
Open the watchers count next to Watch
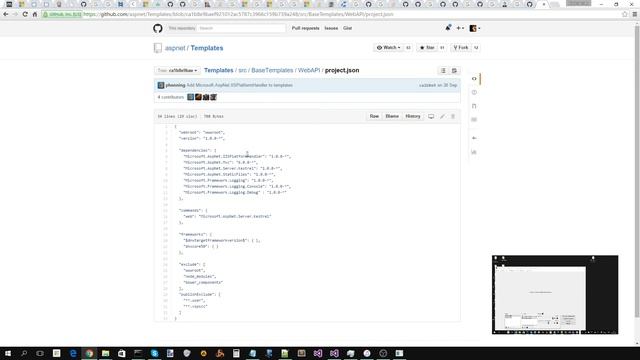tap(408, 48)
